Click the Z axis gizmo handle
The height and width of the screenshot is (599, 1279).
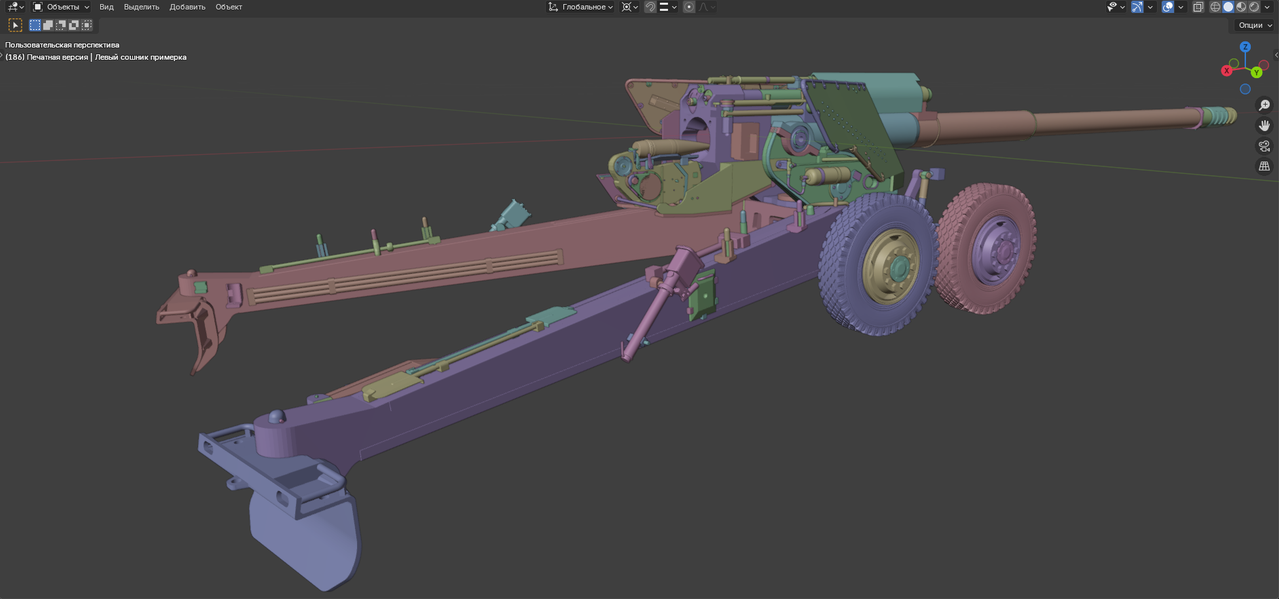point(1245,47)
